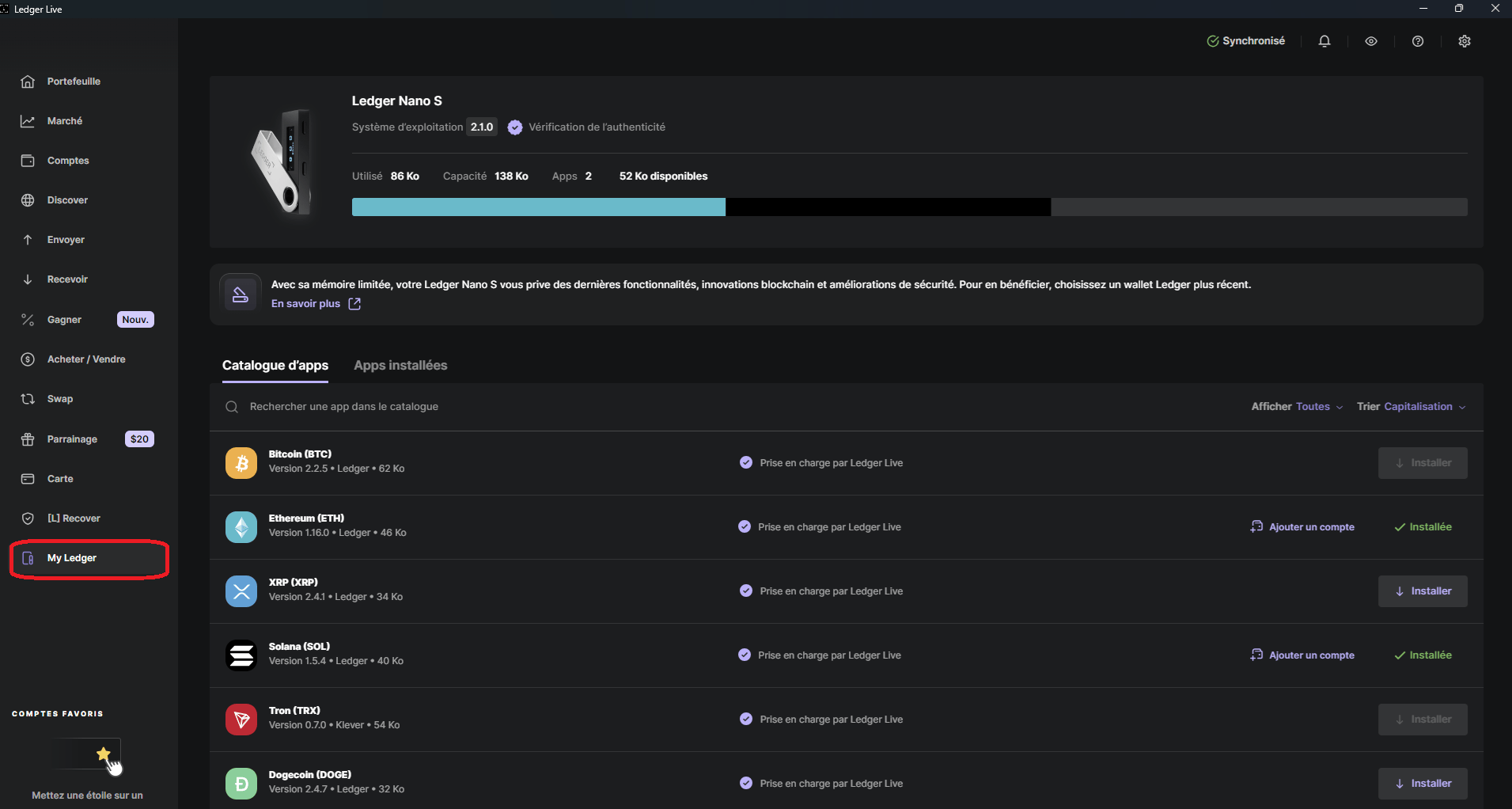Open the Carte card icon
1512x809 pixels.
click(x=28, y=479)
